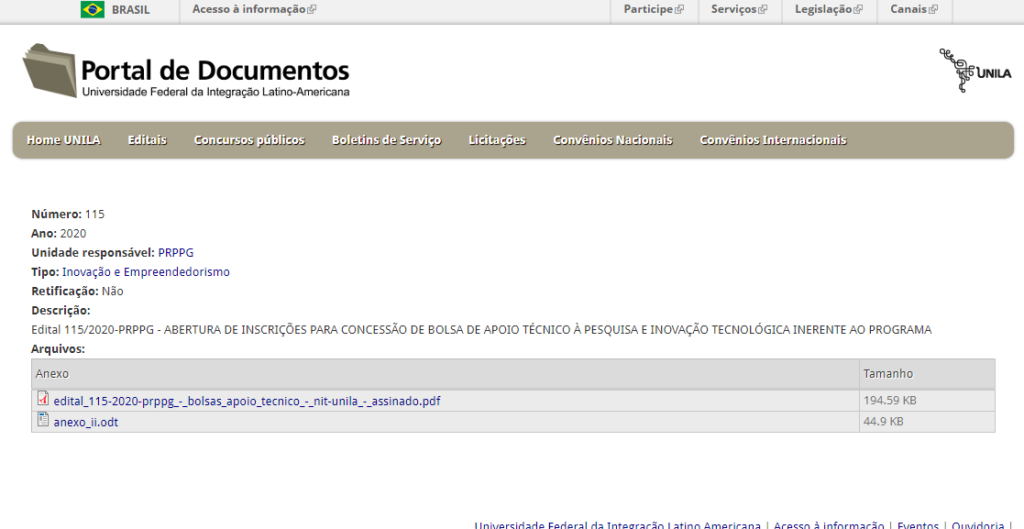Open Participe in government bar
Viewport: 1024px width, 529px height.
pyautogui.click(x=648, y=10)
